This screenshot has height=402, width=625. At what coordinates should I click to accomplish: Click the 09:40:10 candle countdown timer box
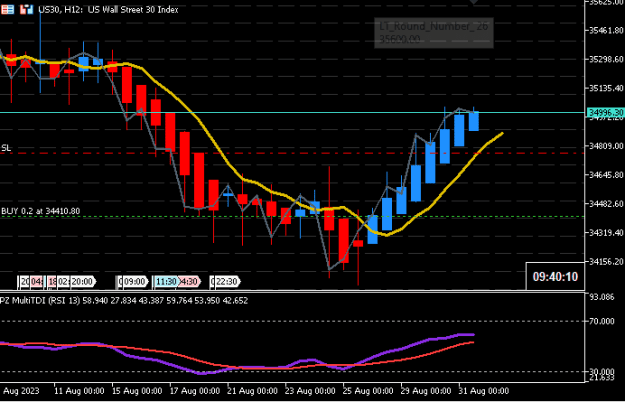(x=555, y=276)
